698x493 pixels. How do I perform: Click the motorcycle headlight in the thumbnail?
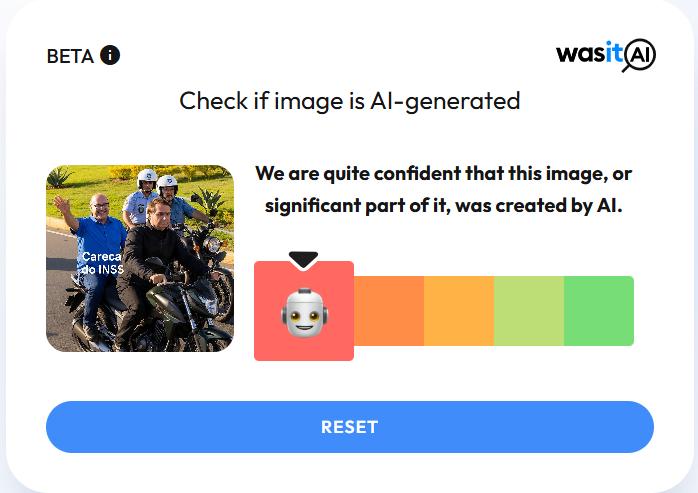[x=213, y=244]
